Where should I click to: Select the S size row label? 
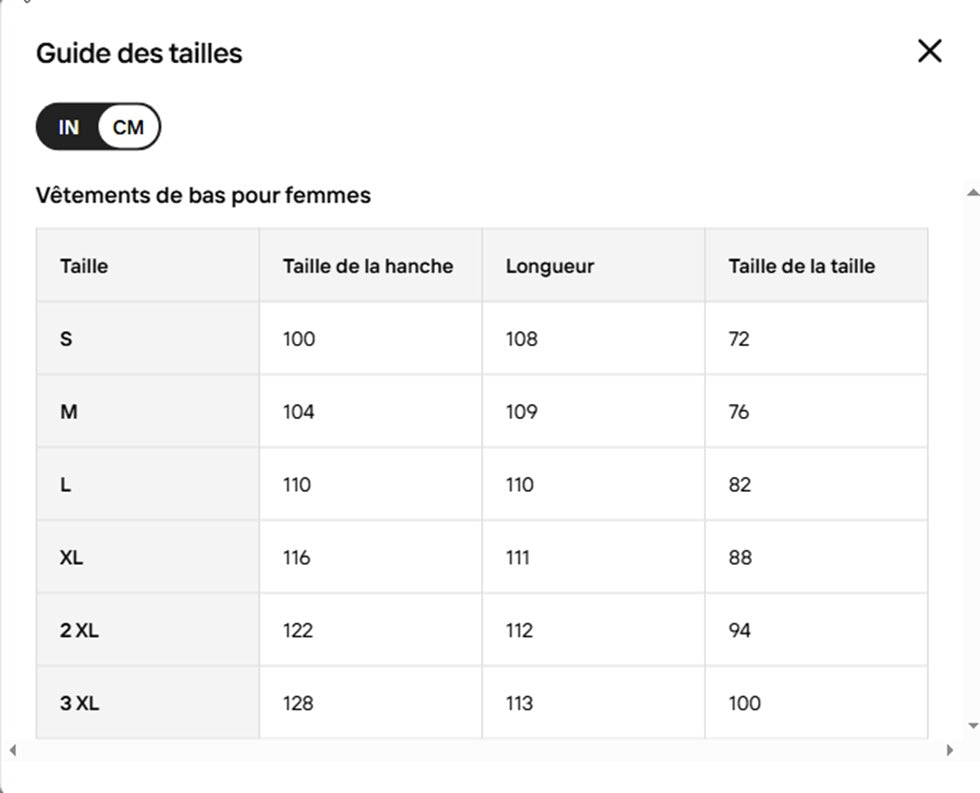pyautogui.click(x=66, y=339)
